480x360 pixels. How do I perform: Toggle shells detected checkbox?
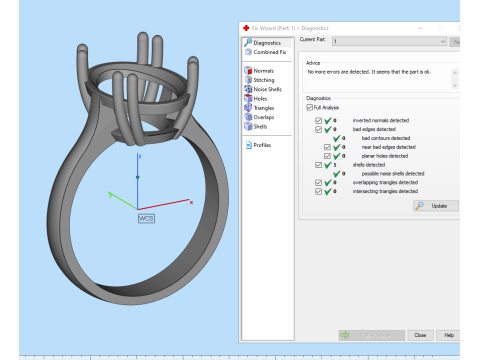click(318, 165)
